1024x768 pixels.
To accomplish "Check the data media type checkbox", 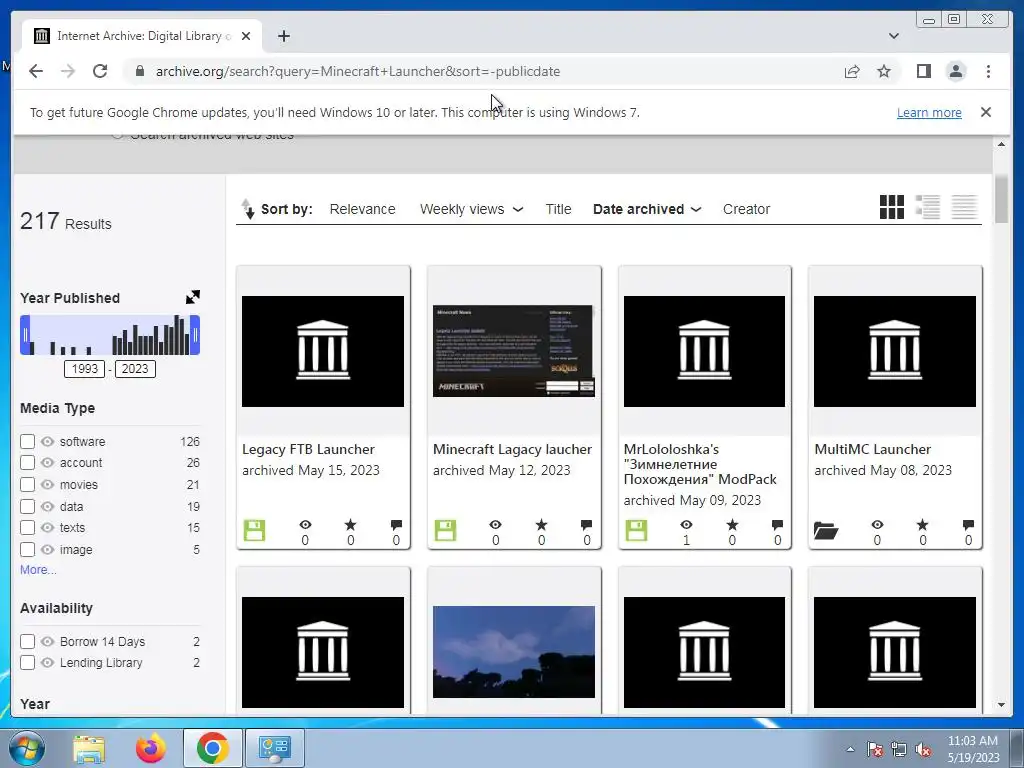I will coord(27,506).
